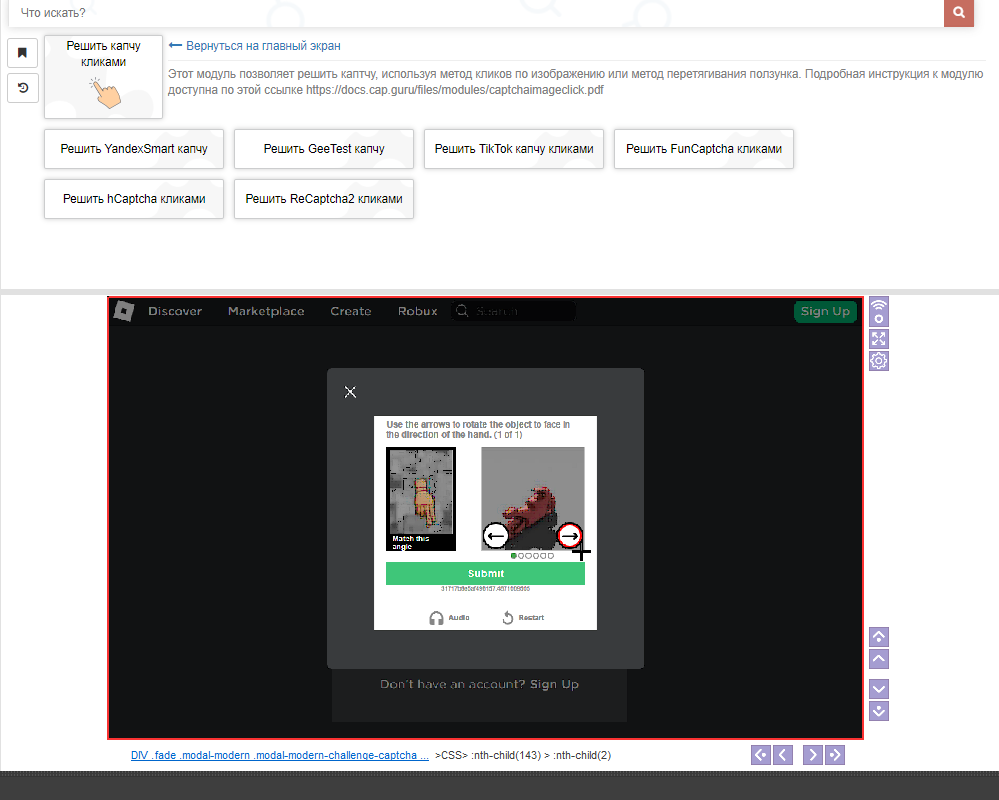Focus the Что искать? search field
Viewport: 999px width, 800px height.
470,13
